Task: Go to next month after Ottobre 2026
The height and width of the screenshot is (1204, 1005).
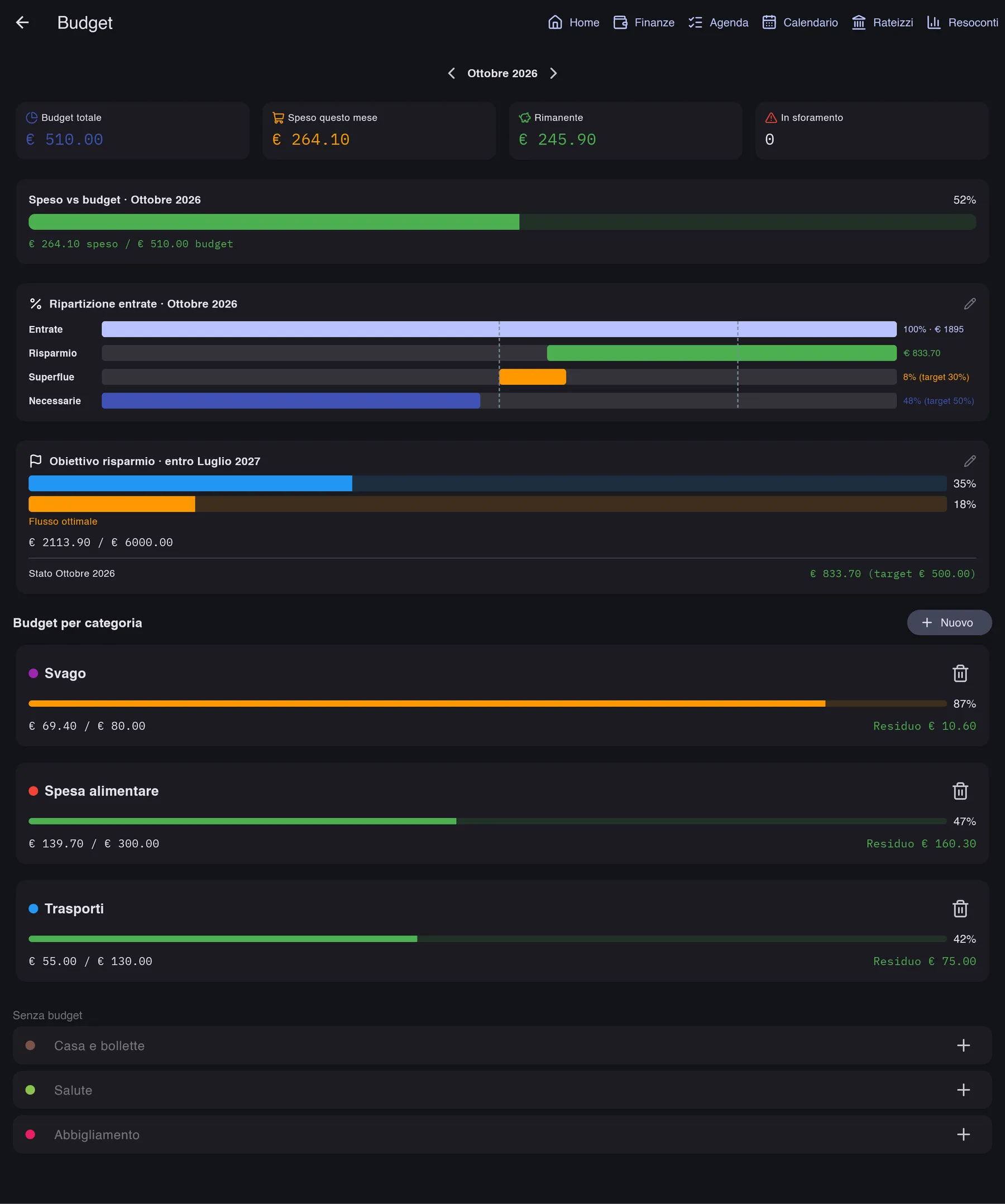Action: (553, 73)
